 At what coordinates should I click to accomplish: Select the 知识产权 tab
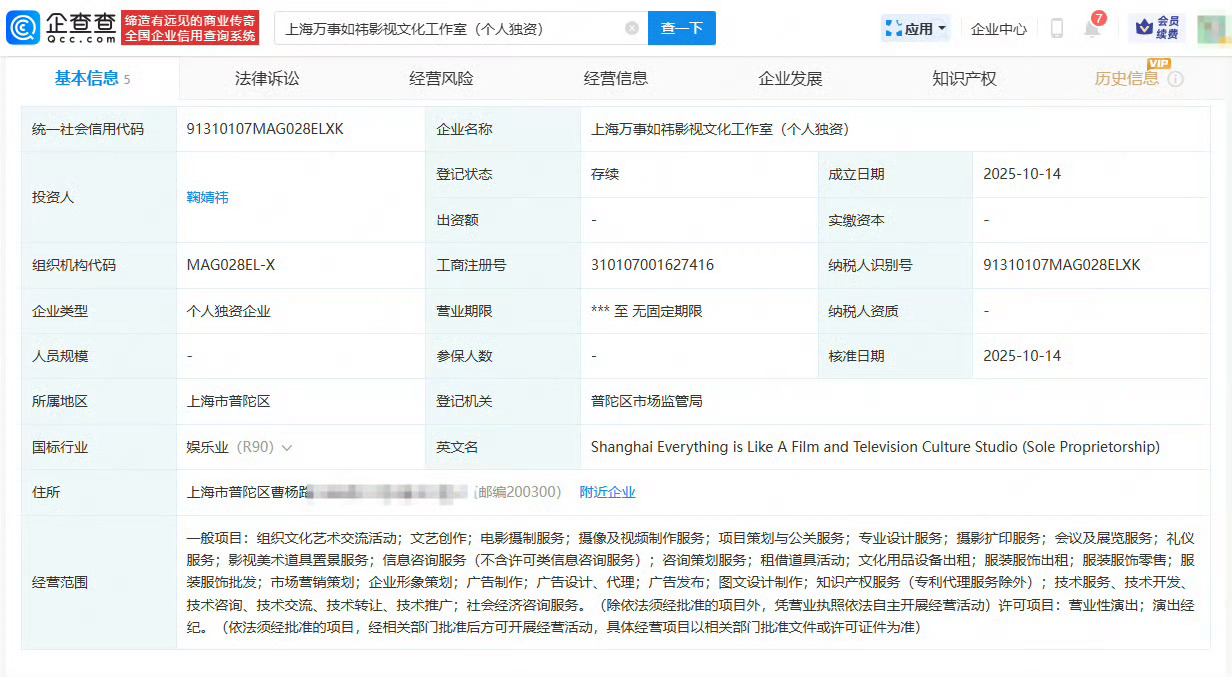tap(964, 79)
